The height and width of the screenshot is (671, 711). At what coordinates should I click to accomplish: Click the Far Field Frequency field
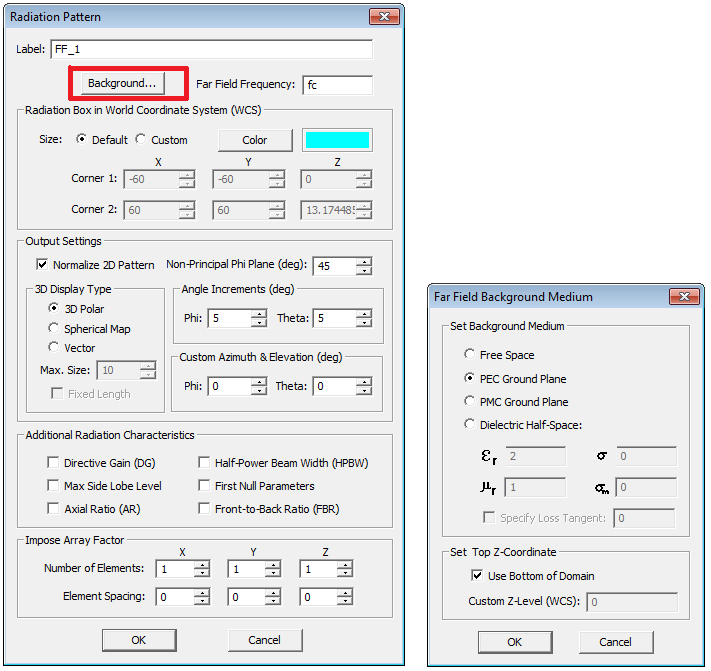(337, 85)
